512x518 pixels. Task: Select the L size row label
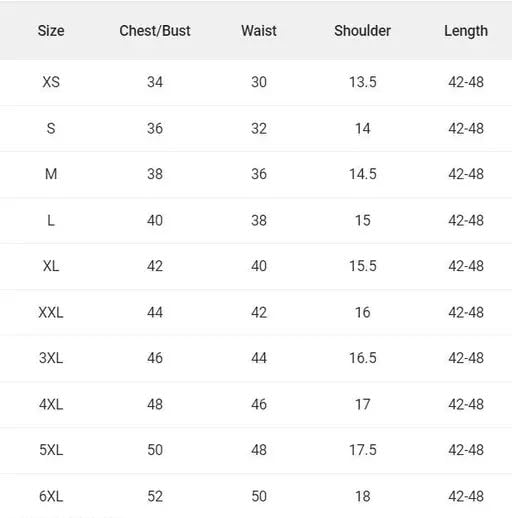(51, 220)
